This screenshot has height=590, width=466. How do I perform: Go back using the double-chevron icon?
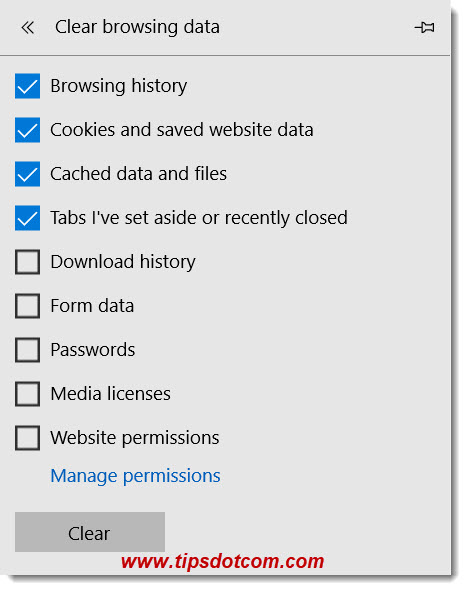[27, 27]
